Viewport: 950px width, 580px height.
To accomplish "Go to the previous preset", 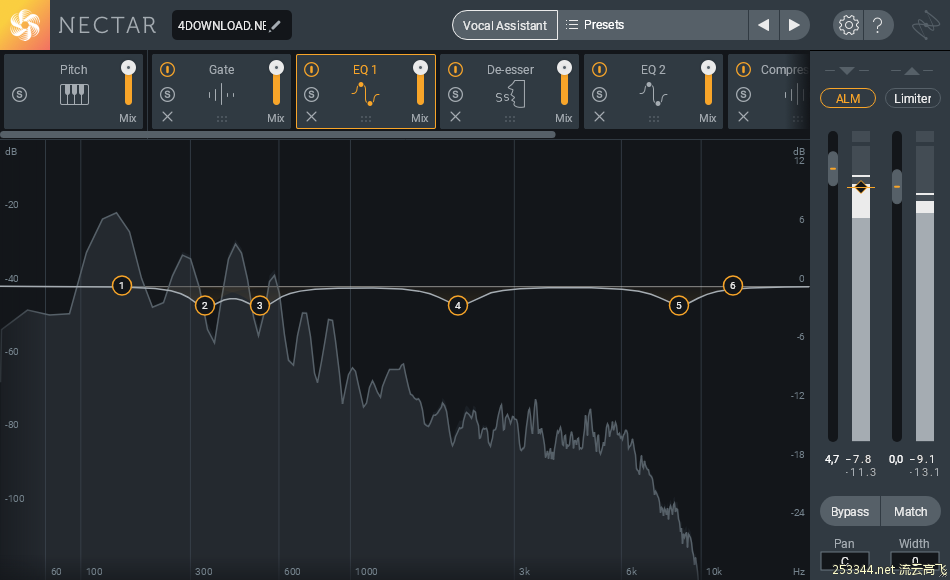I will click(x=763, y=25).
